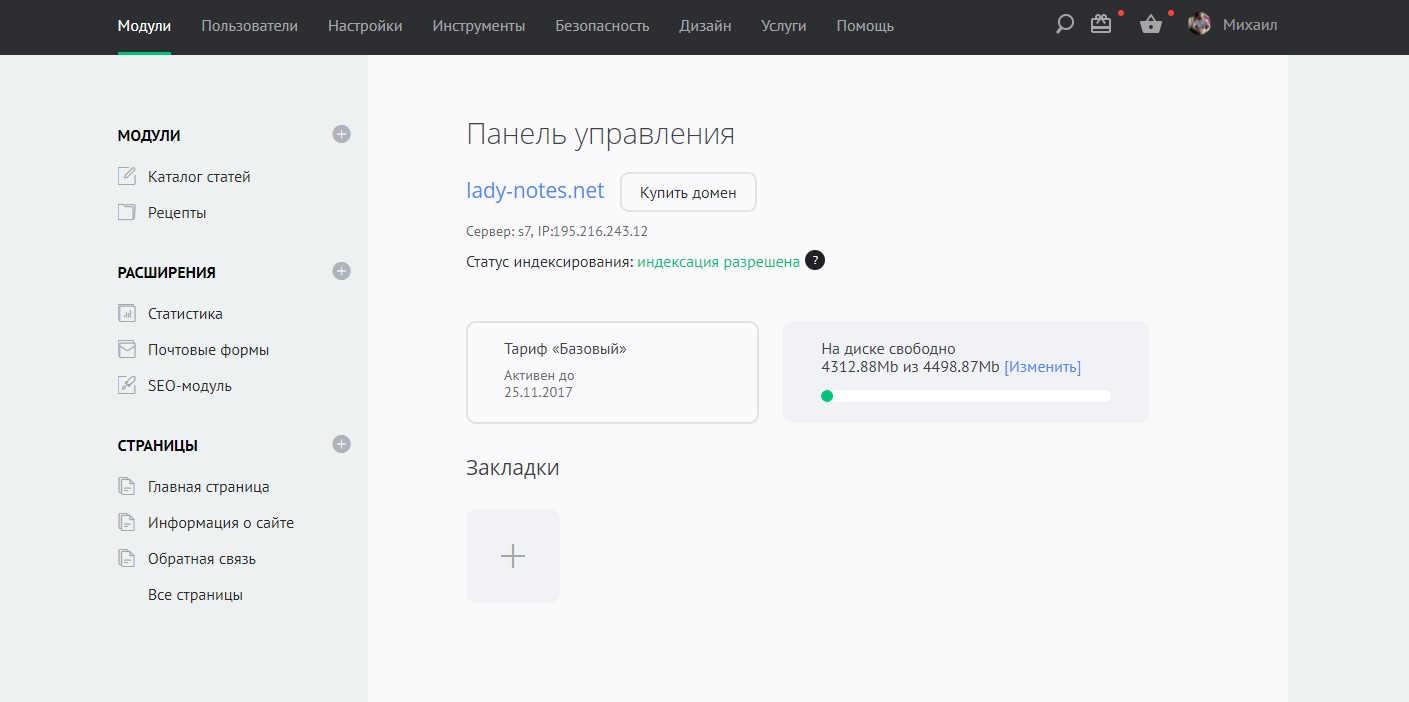
Task: Open the Безопасность menu
Action: coord(602,26)
